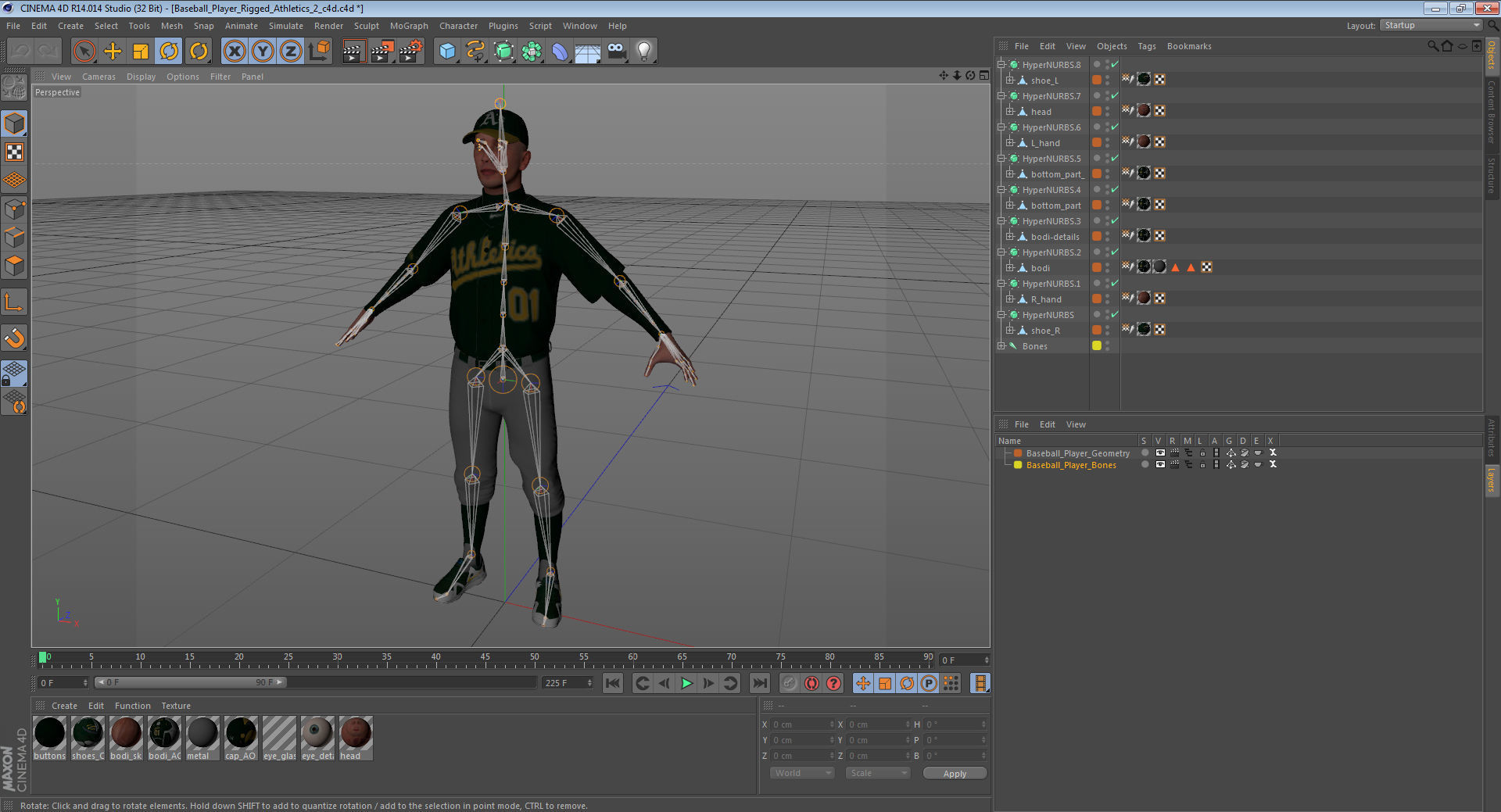Select the R_hand object row

pos(1046,299)
